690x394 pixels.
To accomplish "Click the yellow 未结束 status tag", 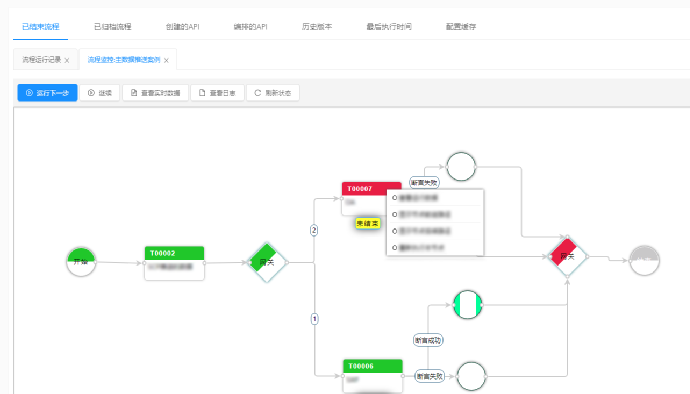I will pyautogui.click(x=367, y=224).
